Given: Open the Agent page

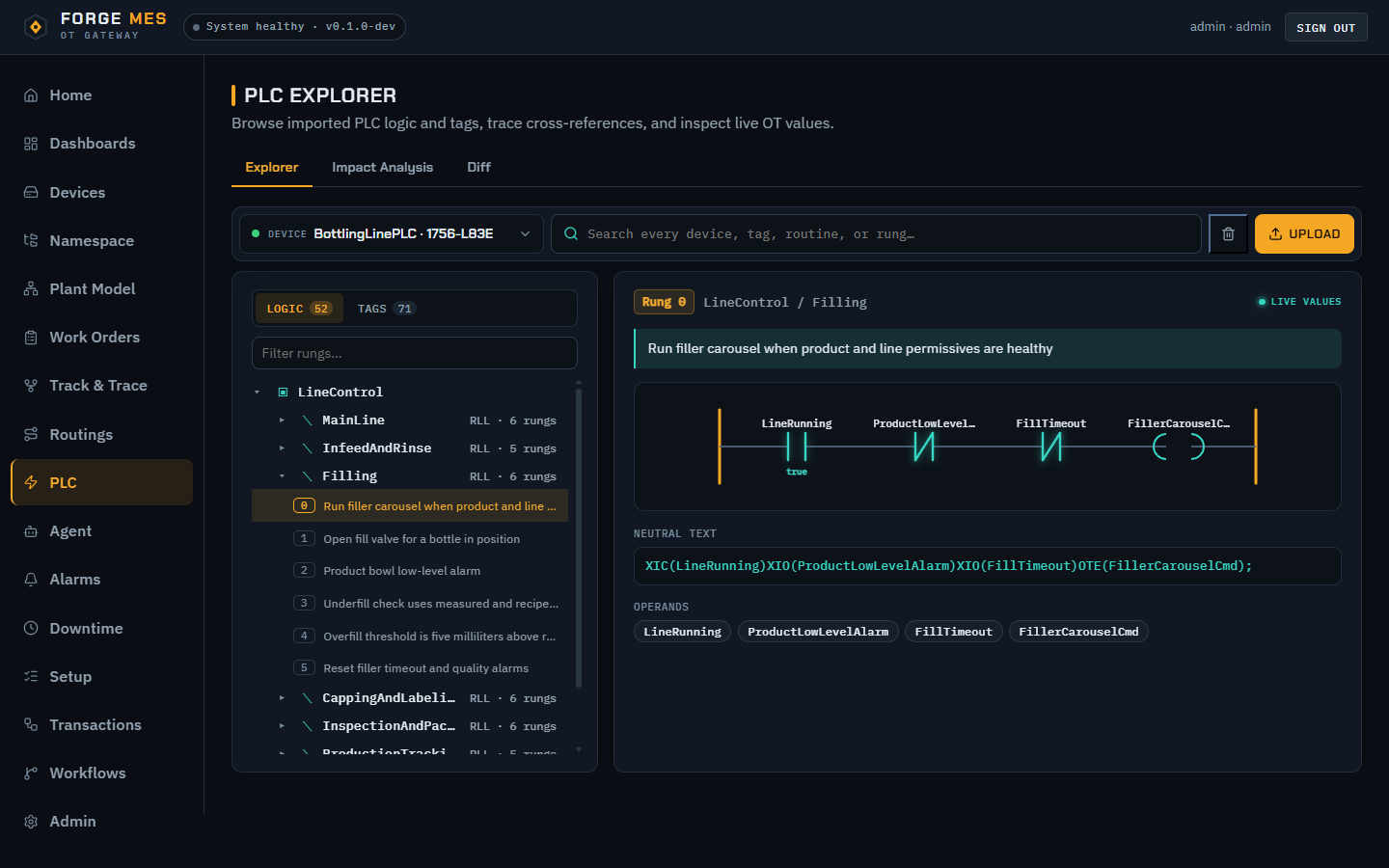Looking at the screenshot, I should click(101, 531).
